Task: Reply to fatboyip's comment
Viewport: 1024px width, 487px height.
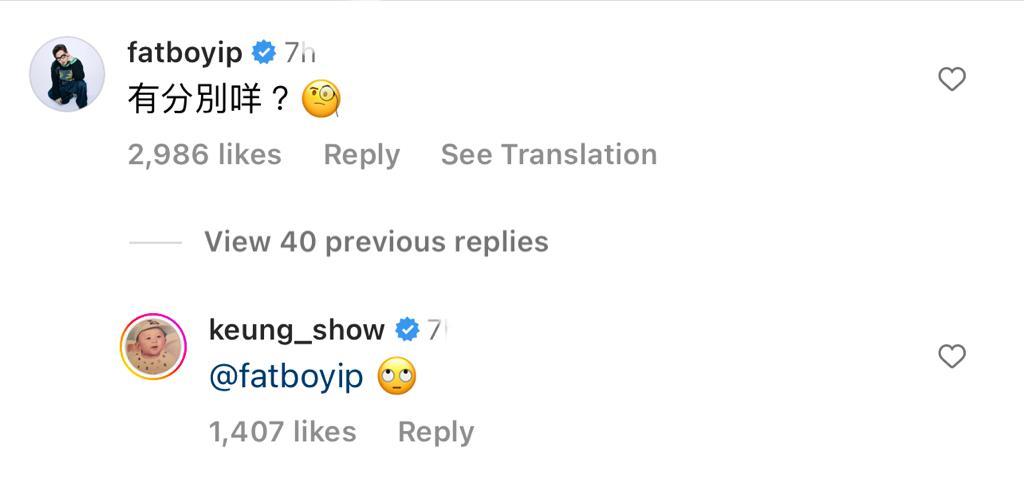Action: click(x=362, y=155)
